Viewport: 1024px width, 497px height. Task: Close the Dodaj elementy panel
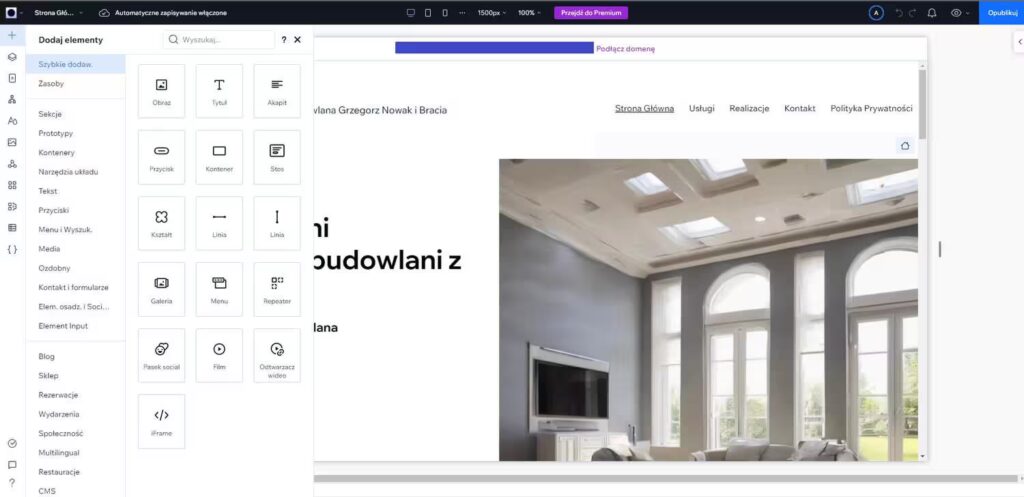point(297,40)
